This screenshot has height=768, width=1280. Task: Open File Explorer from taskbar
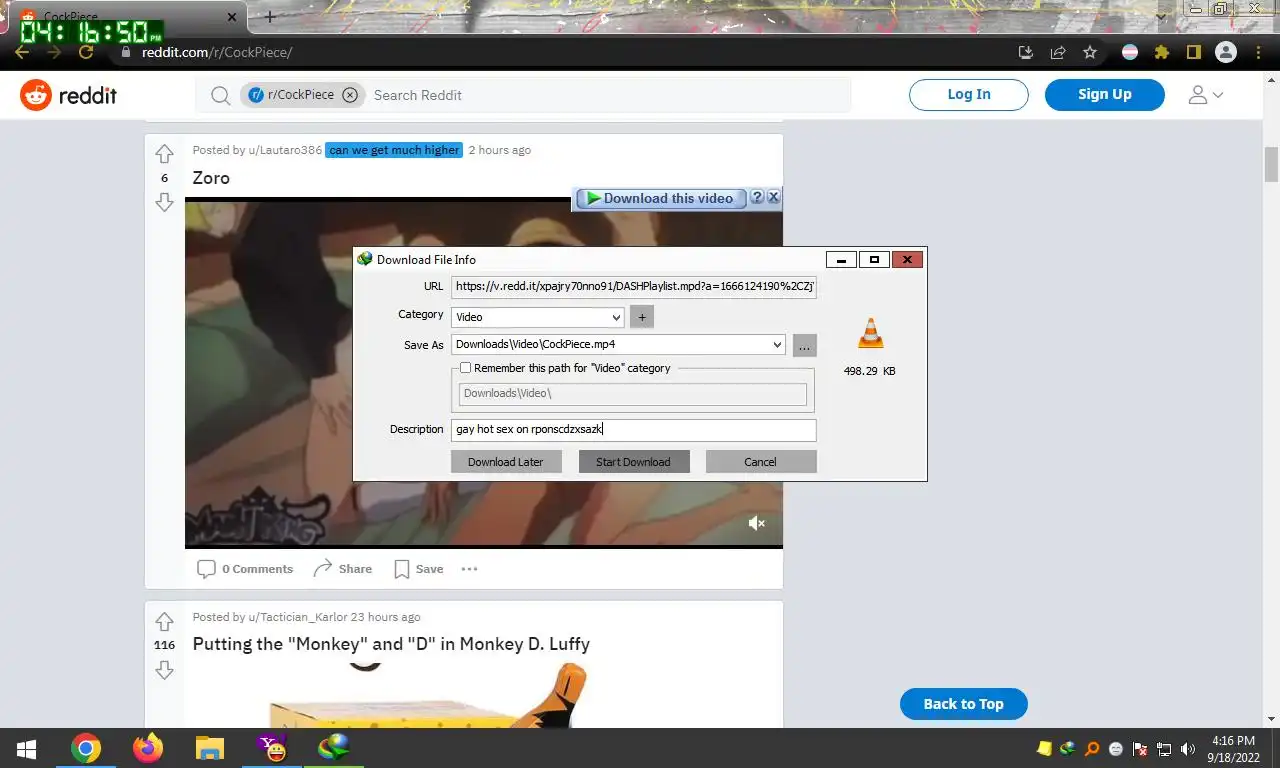tap(209, 748)
